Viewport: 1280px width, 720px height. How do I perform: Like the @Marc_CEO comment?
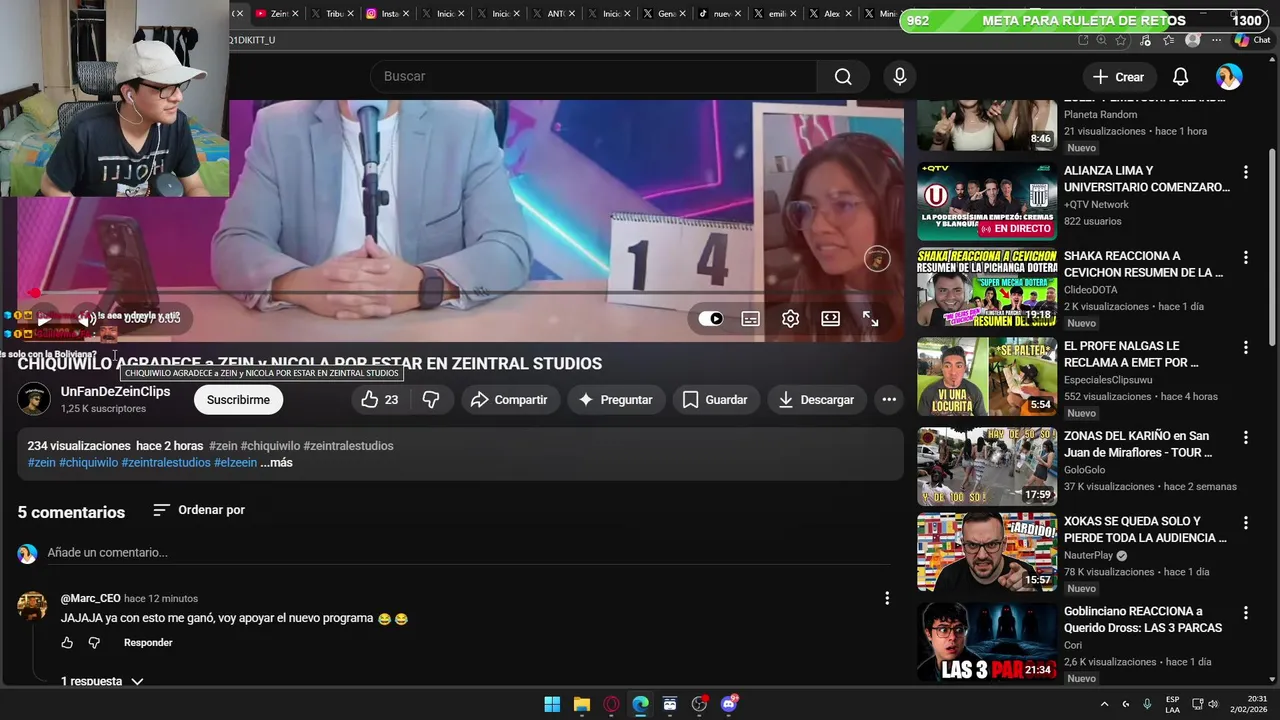click(x=67, y=643)
